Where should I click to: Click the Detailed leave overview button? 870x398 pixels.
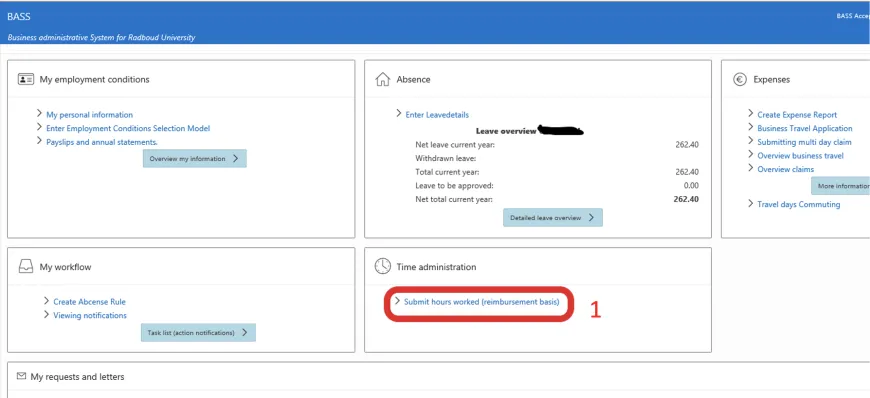tap(553, 218)
